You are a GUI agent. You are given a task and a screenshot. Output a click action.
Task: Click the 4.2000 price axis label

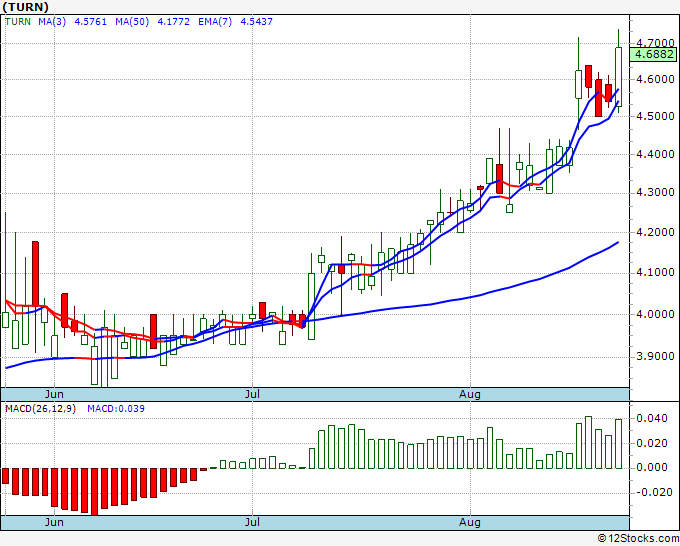coord(655,232)
